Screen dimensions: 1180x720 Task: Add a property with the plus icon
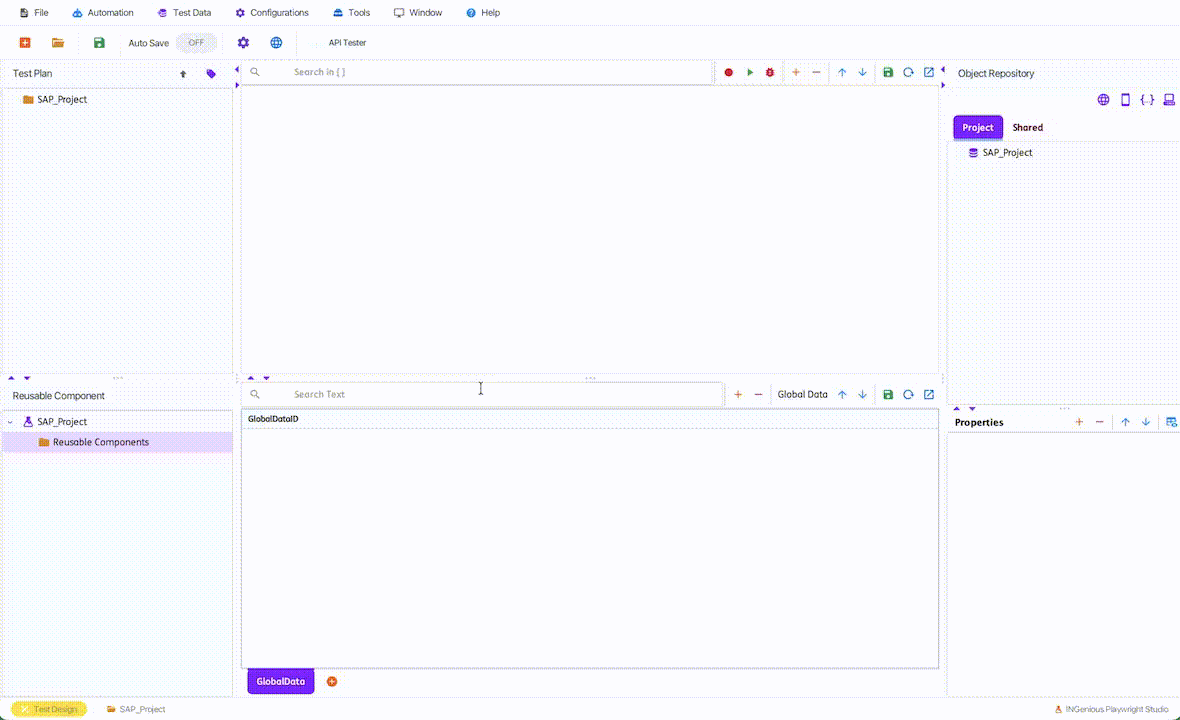(1079, 422)
